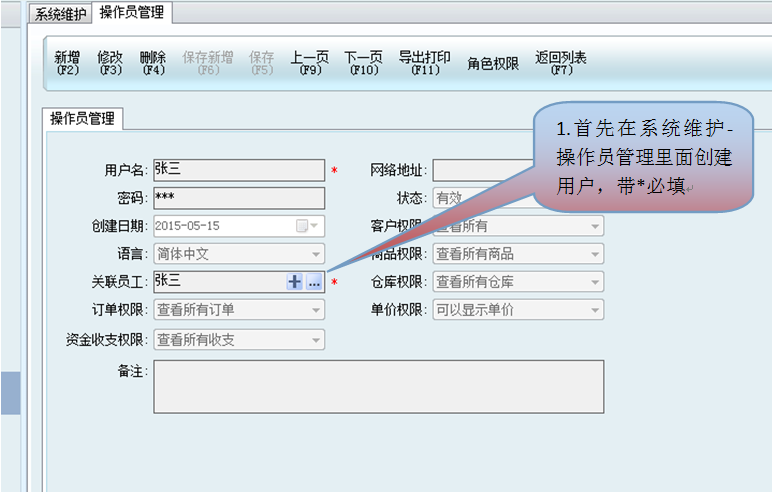The image size is (772, 494).
Task: Go to previous record with 上一页 (F9)
Action: [x=309, y=63]
